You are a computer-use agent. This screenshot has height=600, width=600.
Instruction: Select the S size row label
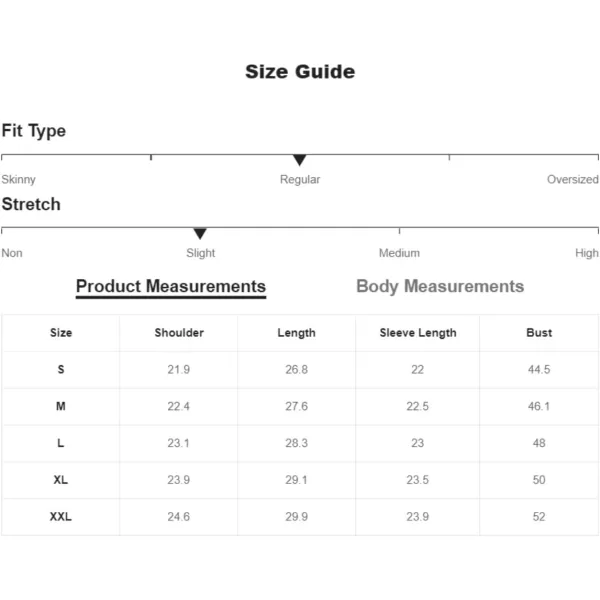tap(60, 369)
